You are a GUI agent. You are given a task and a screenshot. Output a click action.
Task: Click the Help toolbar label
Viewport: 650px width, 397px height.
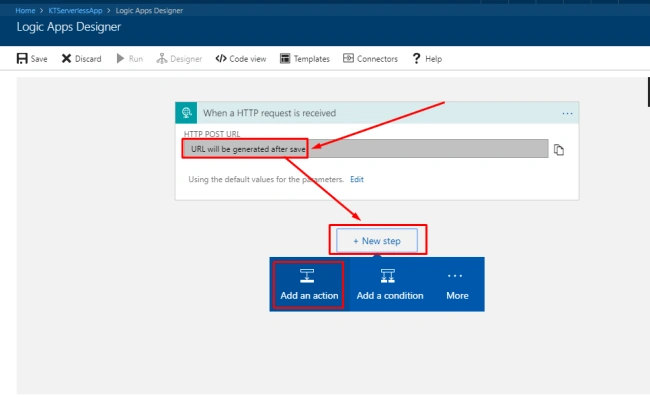tap(434, 59)
